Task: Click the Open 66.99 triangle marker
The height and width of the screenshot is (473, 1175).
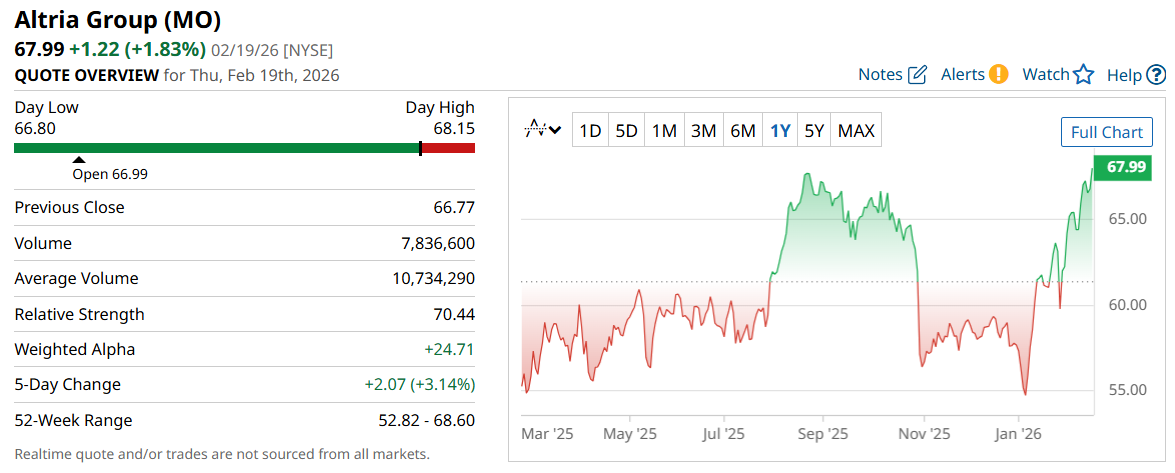Action: pyautogui.click(x=79, y=159)
